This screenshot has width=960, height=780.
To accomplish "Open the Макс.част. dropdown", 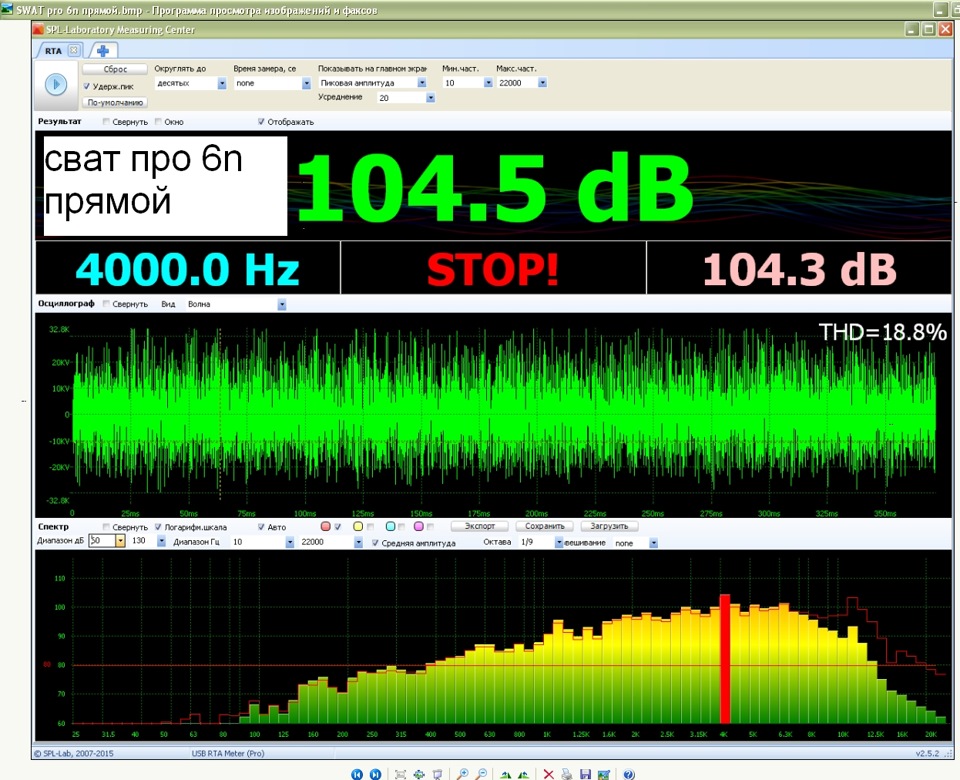I will tap(542, 83).
